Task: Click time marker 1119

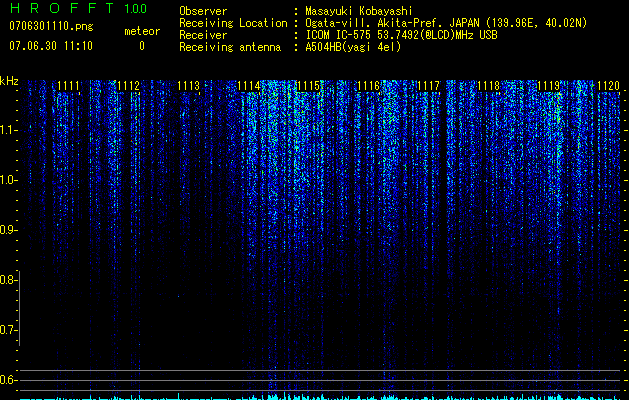Action: [548, 86]
